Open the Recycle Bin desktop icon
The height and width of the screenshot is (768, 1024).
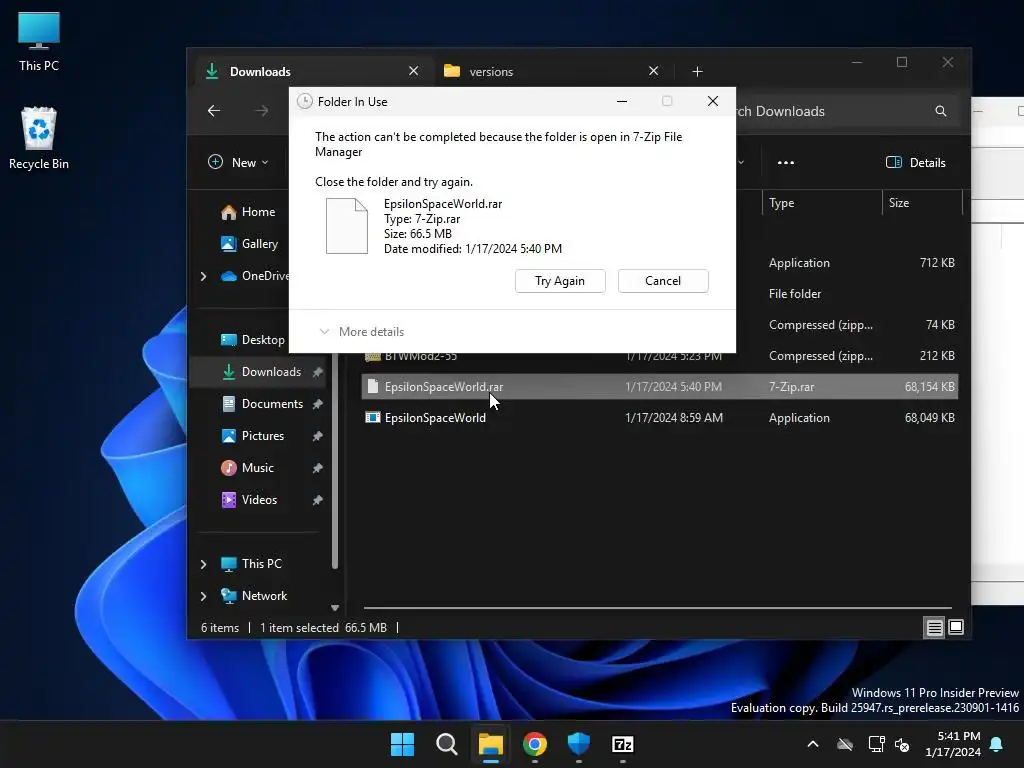tap(39, 138)
